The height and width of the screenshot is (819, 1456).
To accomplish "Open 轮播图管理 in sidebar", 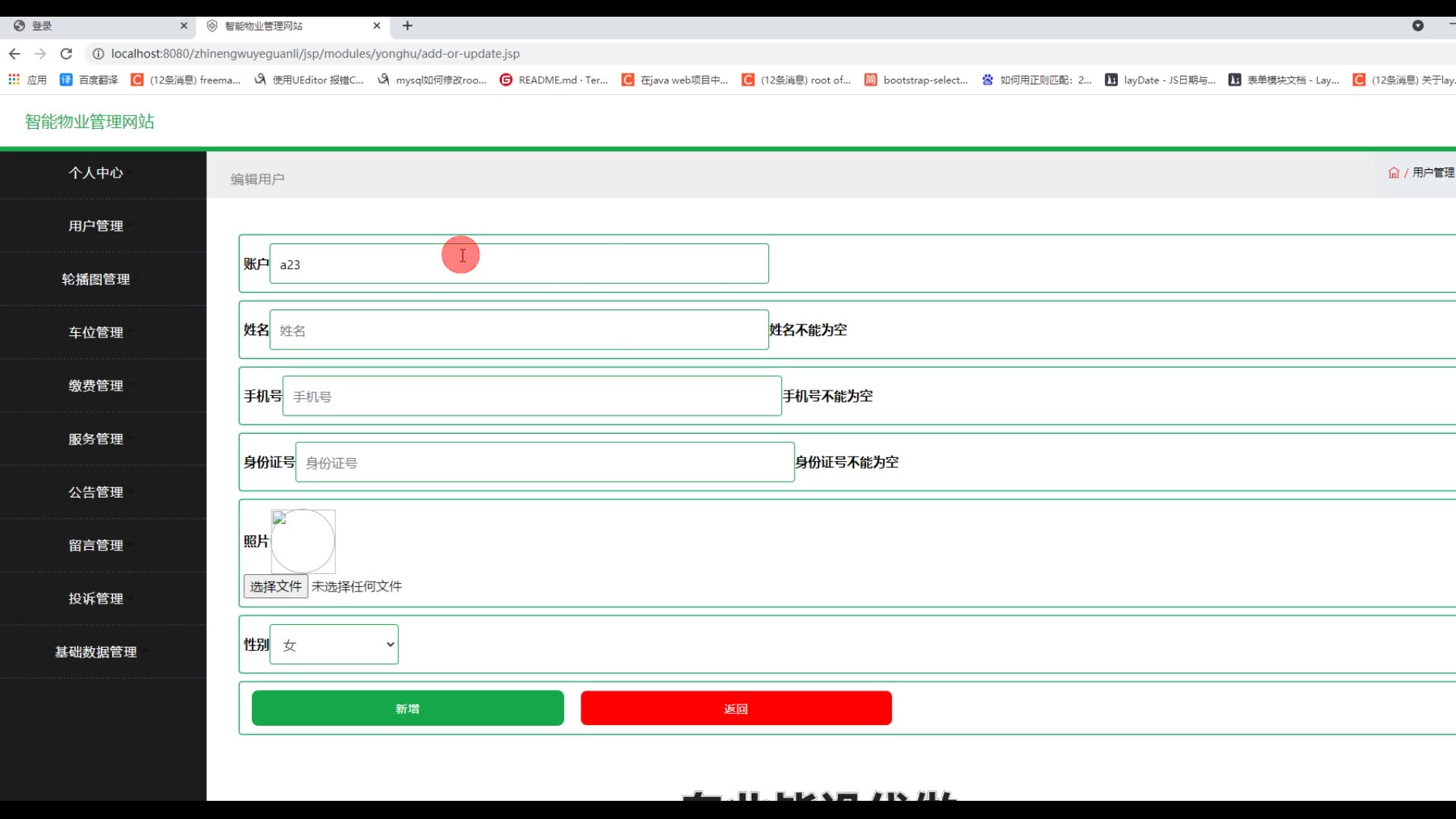I will [x=96, y=279].
